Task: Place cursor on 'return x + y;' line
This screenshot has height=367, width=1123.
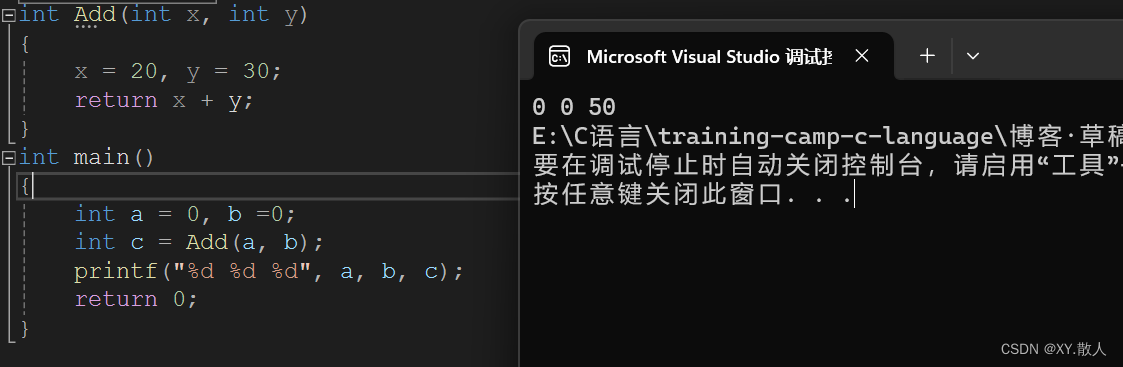Action: 164,100
